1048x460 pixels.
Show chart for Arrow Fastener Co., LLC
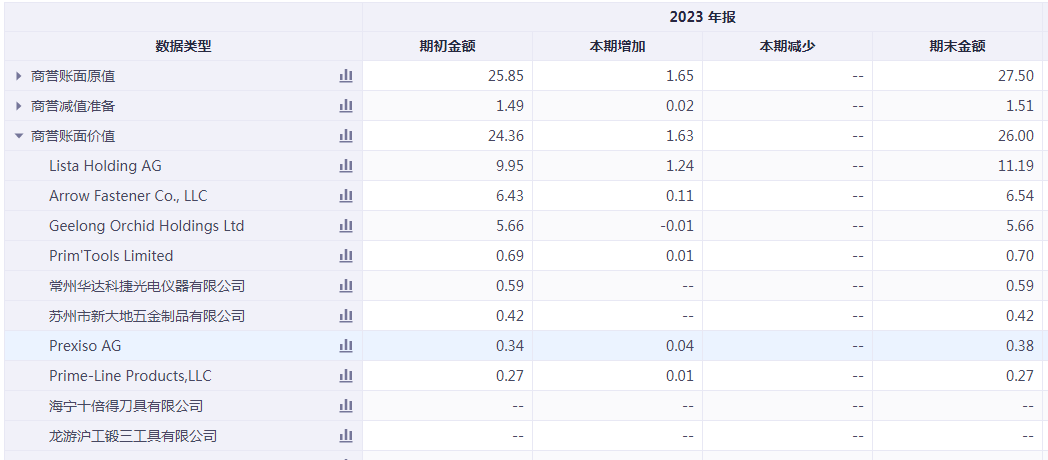[346, 196]
